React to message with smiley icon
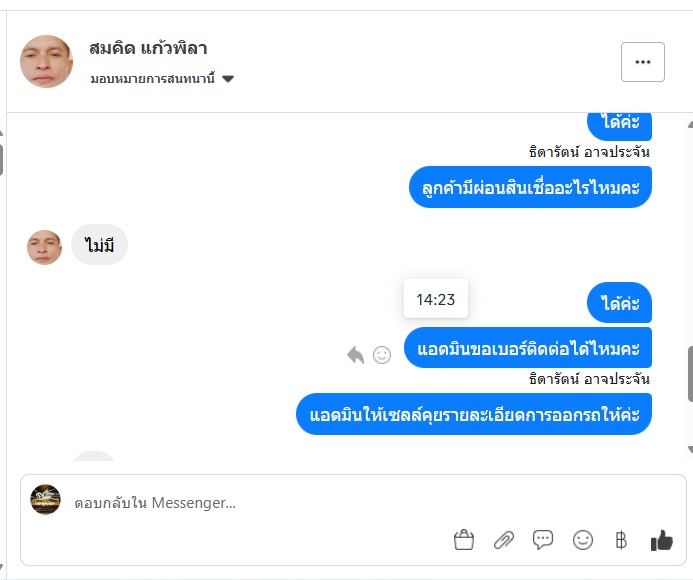Image resolution: width=693 pixels, height=580 pixels. pos(382,354)
